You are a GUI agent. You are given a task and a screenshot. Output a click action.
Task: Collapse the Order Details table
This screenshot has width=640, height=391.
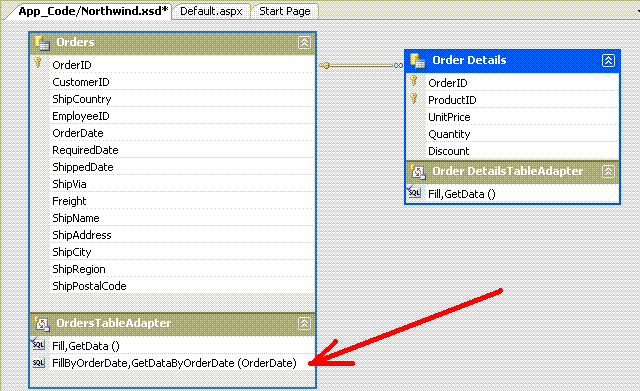608,60
